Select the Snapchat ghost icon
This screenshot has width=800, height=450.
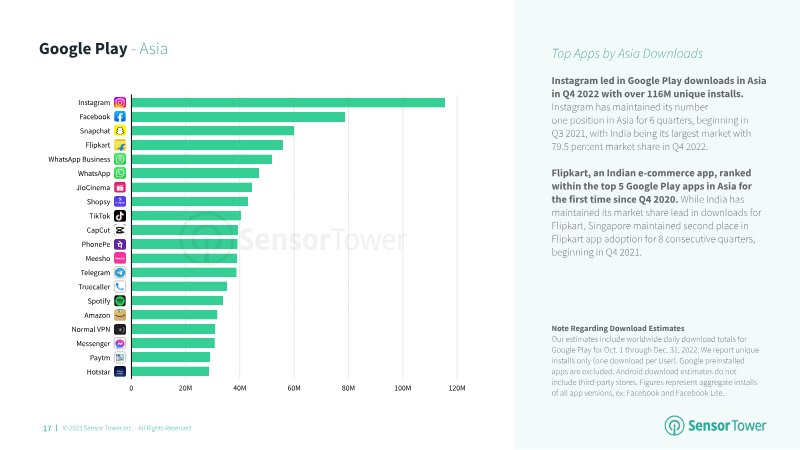(x=120, y=131)
